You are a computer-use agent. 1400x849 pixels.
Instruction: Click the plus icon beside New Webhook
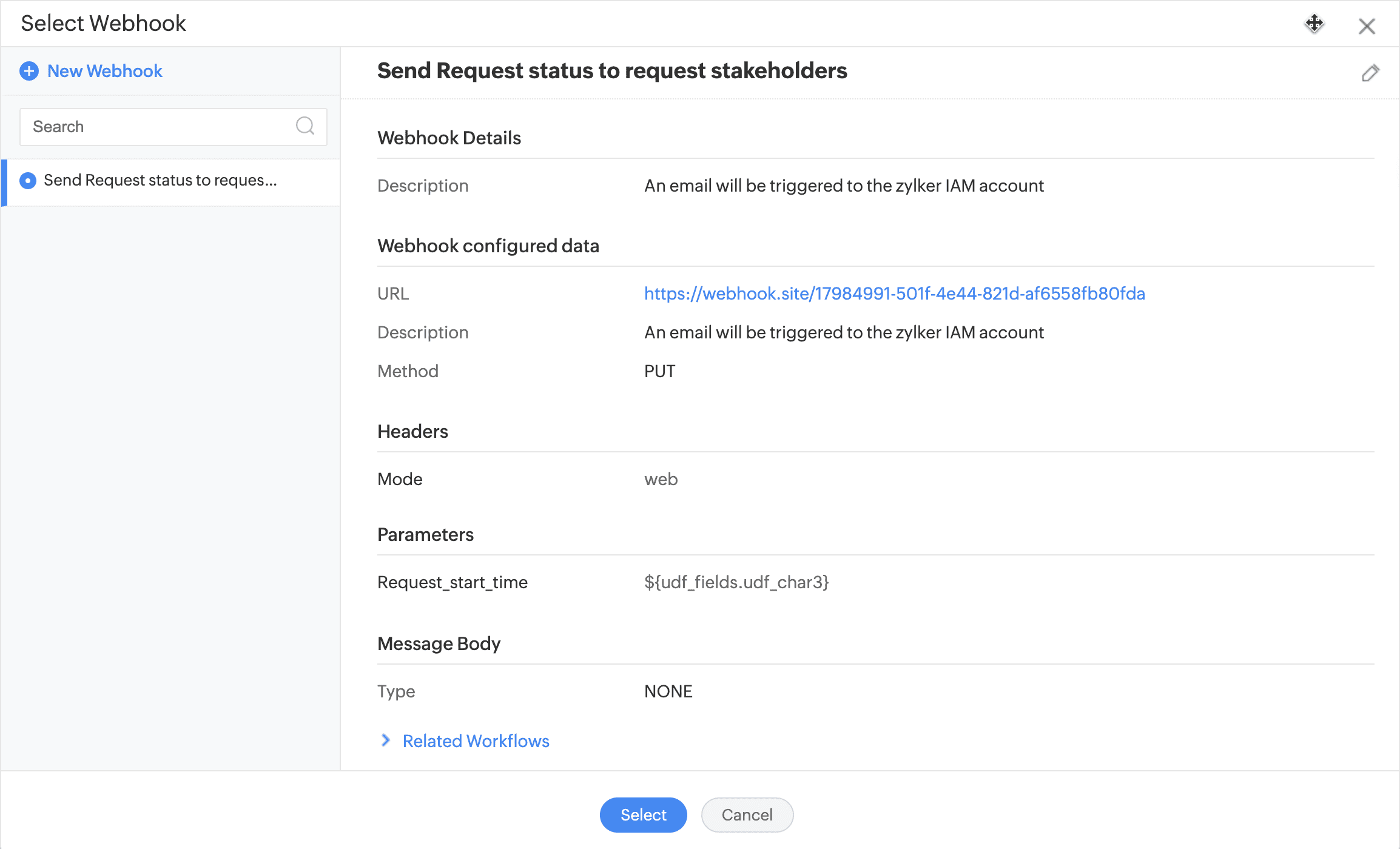pos(29,71)
